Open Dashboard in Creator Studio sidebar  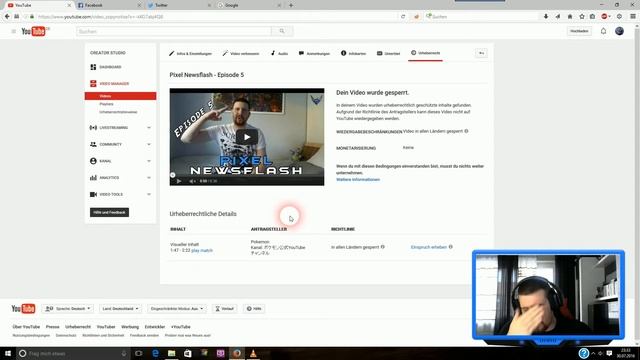110,67
